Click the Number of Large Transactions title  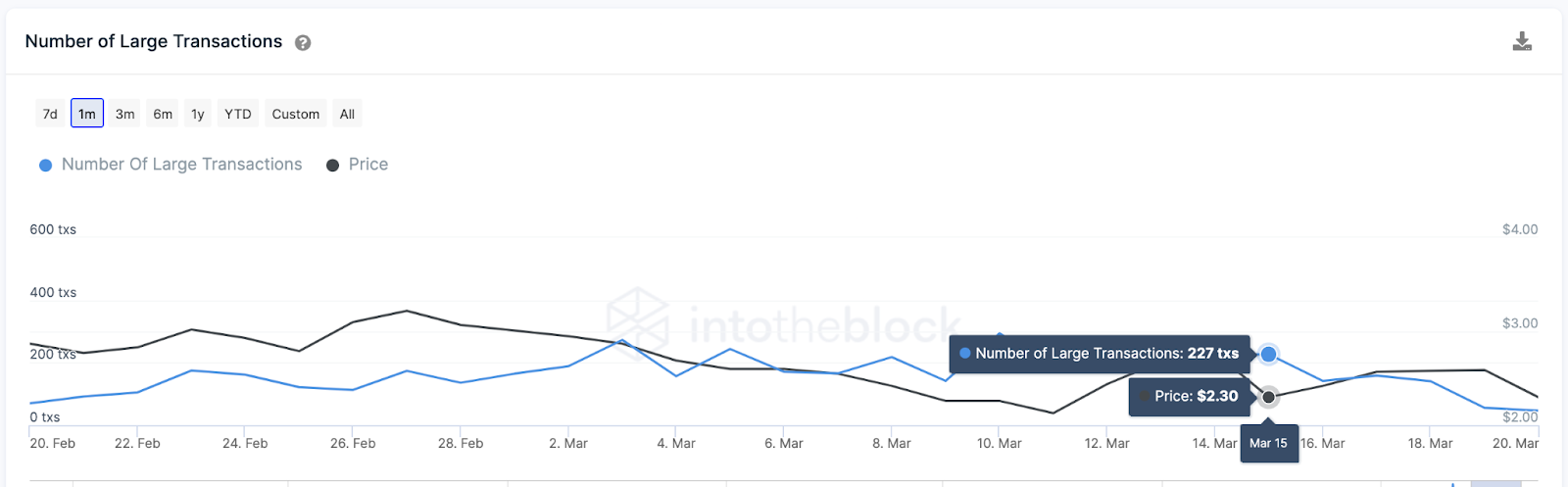tap(154, 41)
